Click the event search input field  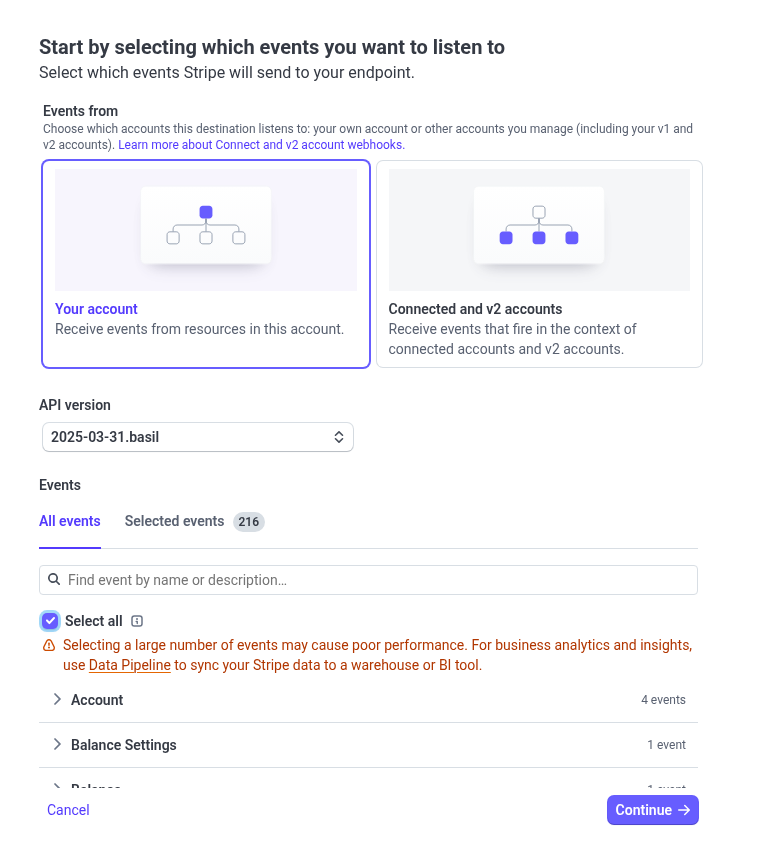pyautogui.click(x=300, y=579)
